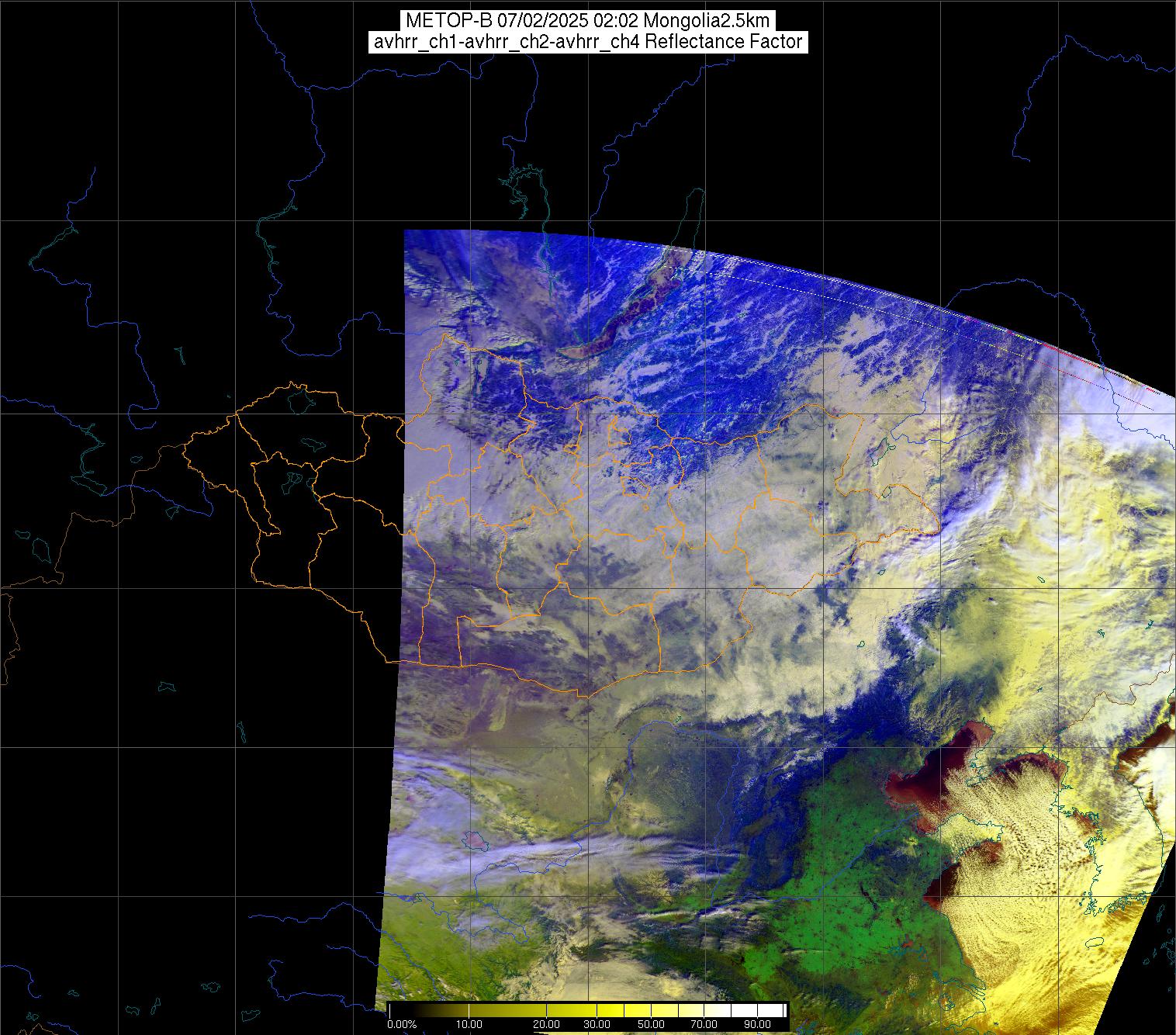Click the 20.00 colorbar label
The height and width of the screenshot is (1035, 1176).
548,1025
